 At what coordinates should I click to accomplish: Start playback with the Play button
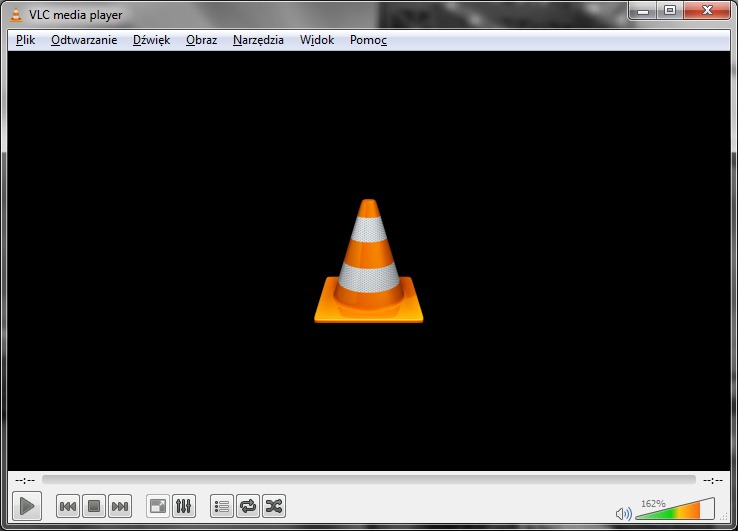[x=27, y=506]
